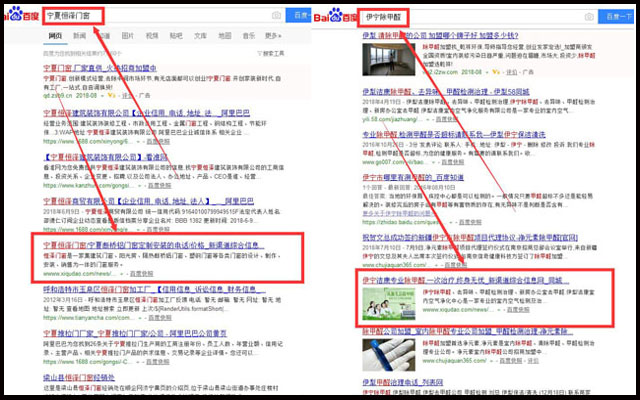
Task: Click the green URL qd.zsb9.cn
Action: (x=58, y=96)
